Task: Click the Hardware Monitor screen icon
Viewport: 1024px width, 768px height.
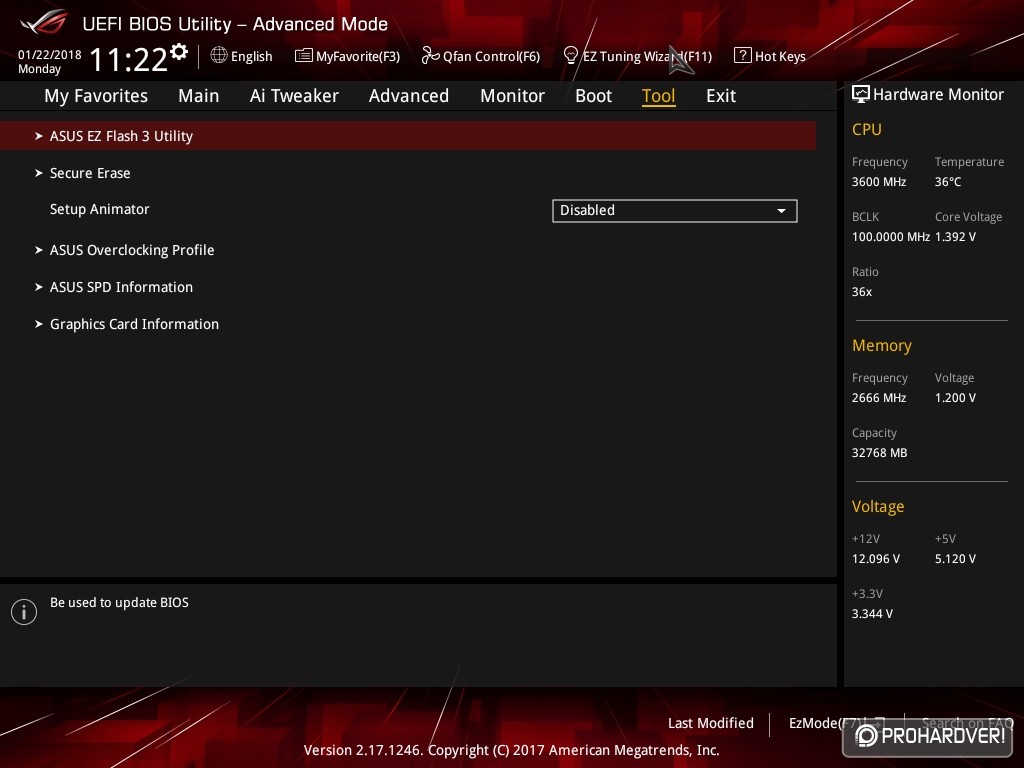Action: coord(861,94)
